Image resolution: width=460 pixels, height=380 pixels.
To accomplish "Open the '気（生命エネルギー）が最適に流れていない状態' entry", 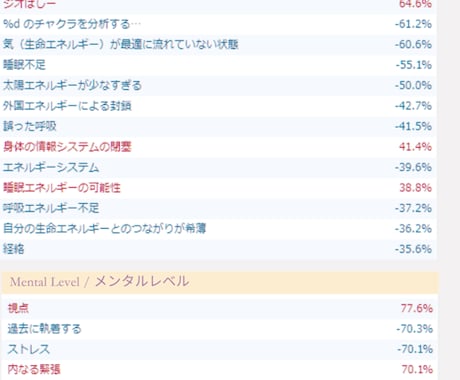I will [121, 44].
